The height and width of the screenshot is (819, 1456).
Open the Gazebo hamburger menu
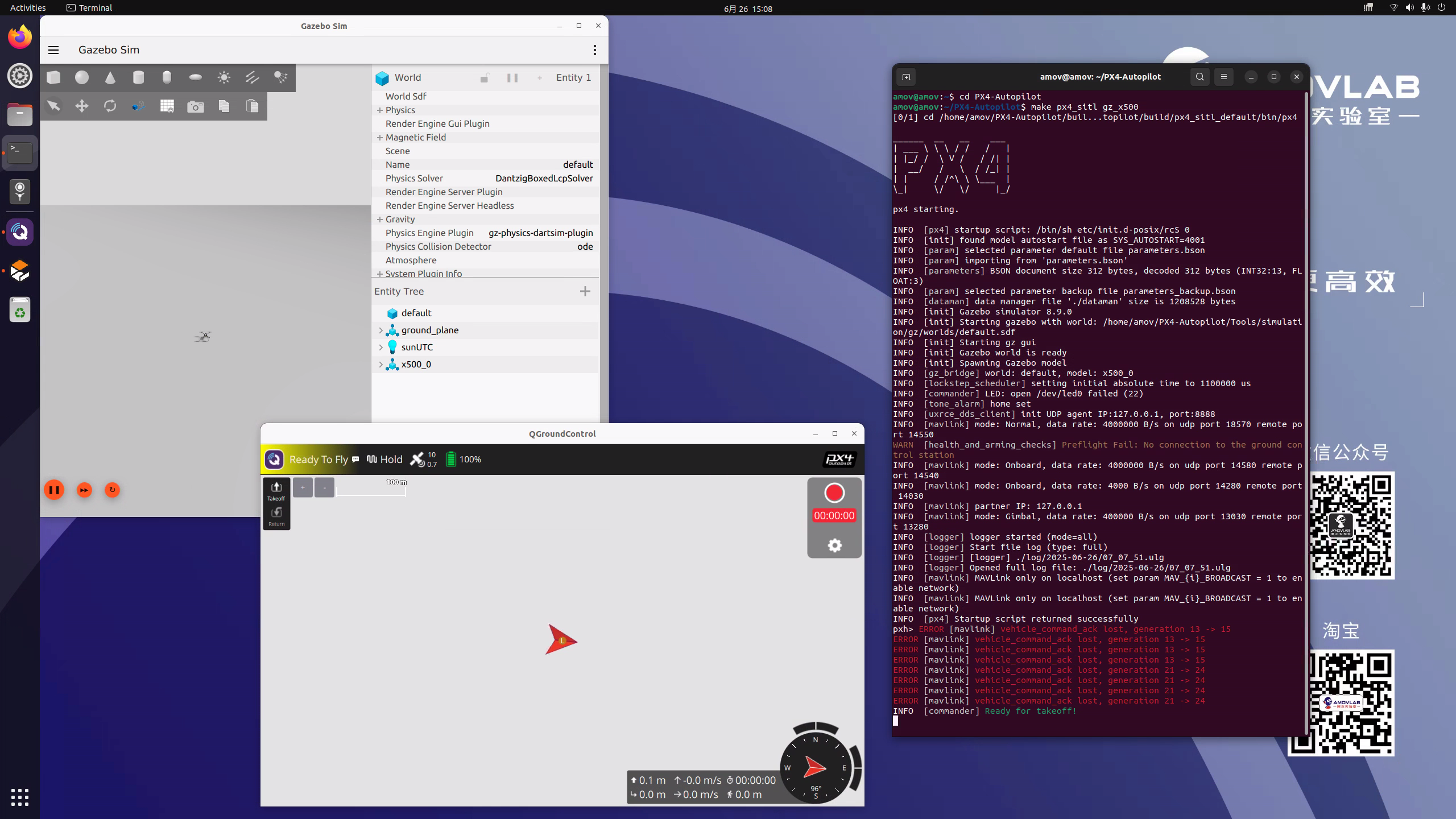[x=53, y=50]
